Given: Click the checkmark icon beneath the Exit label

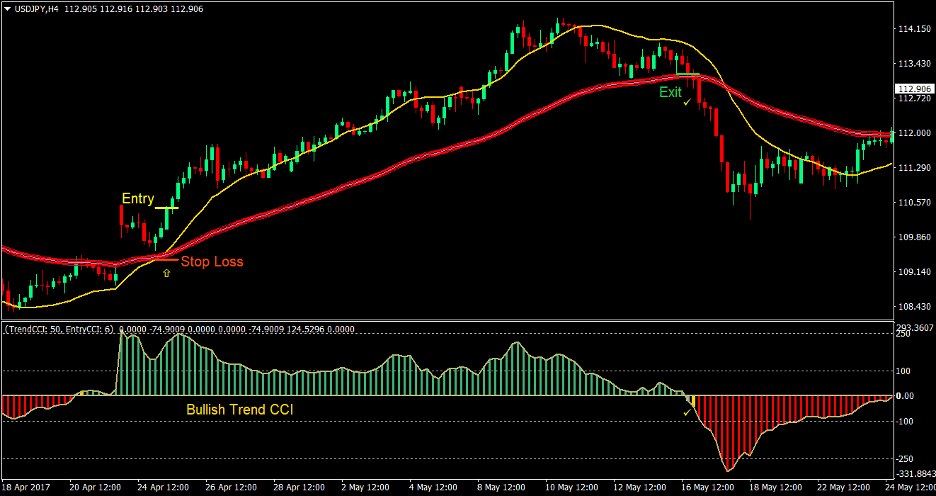Looking at the screenshot, I should [686, 104].
